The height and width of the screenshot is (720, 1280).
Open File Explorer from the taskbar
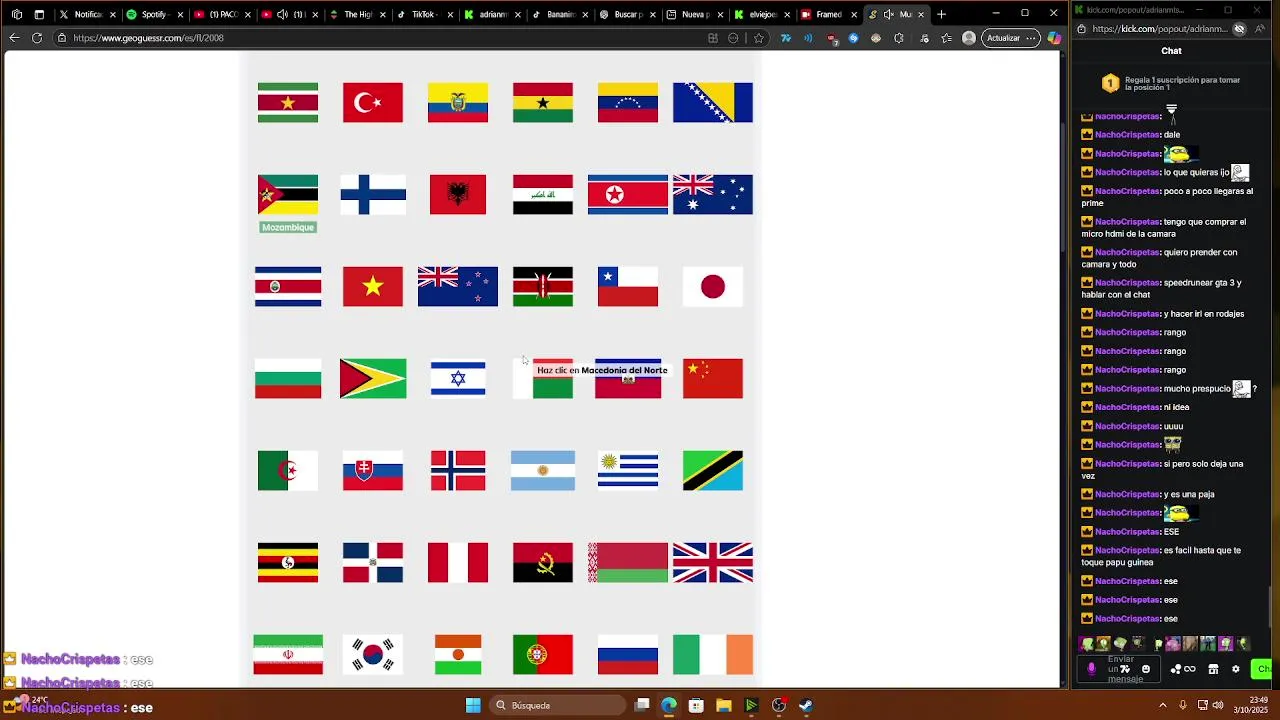(x=724, y=705)
